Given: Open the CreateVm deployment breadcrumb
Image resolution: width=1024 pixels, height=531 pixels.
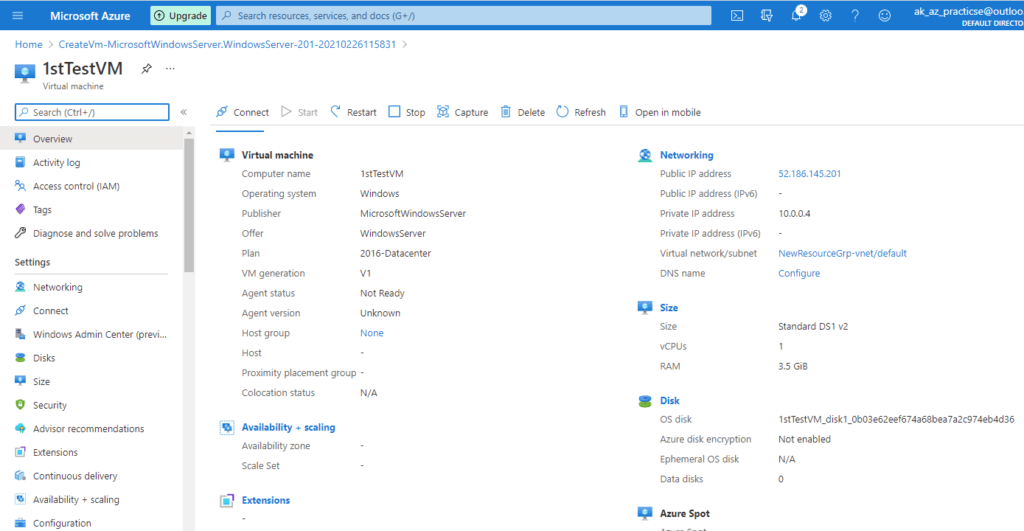Looking at the screenshot, I should tap(227, 44).
